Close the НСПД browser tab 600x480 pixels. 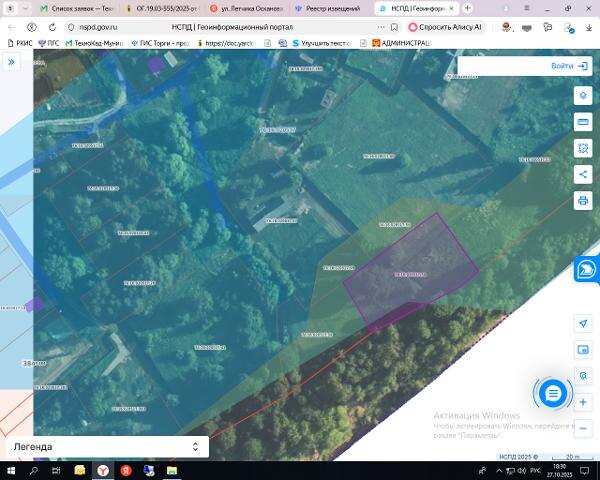tap(452, 8)
